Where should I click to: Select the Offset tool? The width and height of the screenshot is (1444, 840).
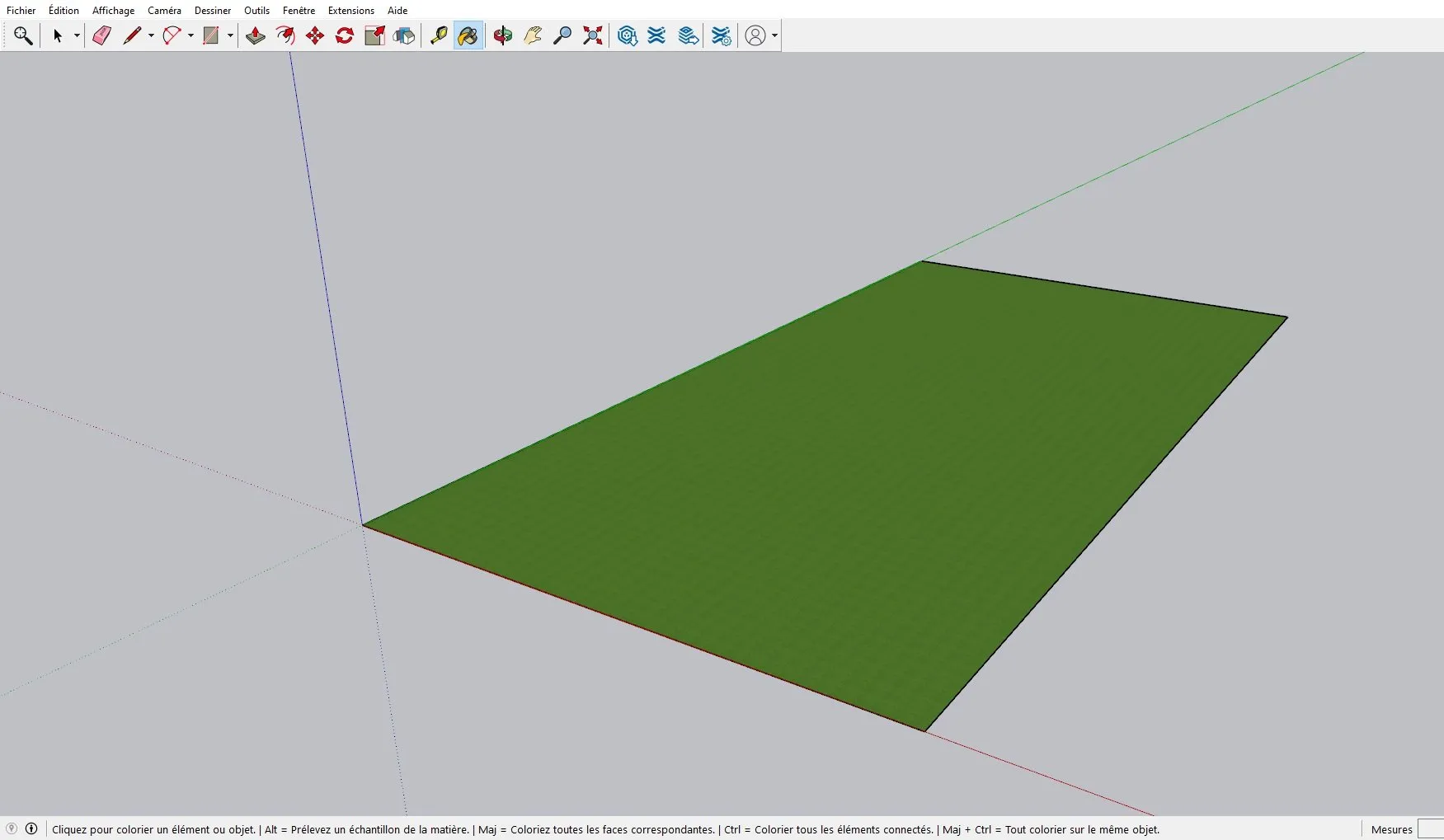tap(285, 35)
